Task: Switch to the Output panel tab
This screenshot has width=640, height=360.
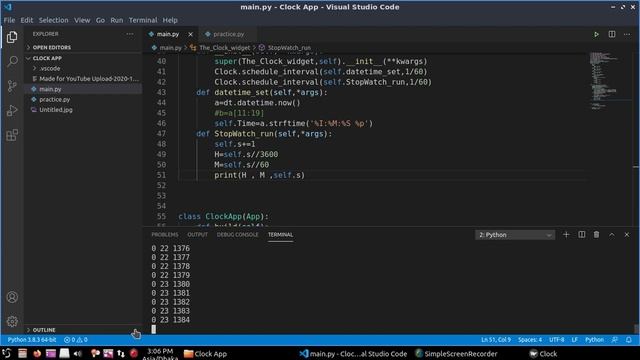Action: [x=198, y=235]
